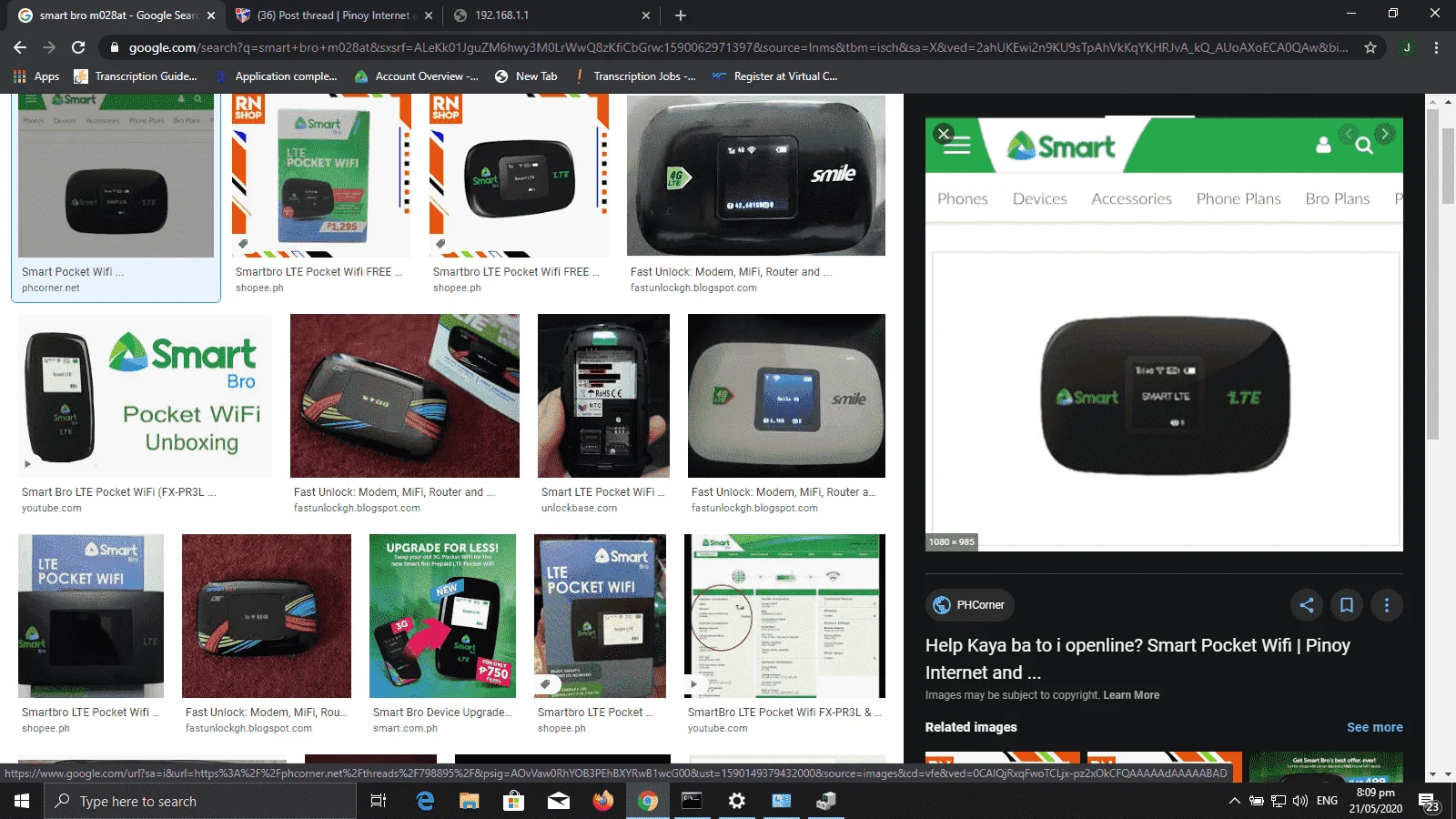The image size is (1456, 819).
Task: Open the Command Prompt taskbar icon
Action: click(693, 801)
